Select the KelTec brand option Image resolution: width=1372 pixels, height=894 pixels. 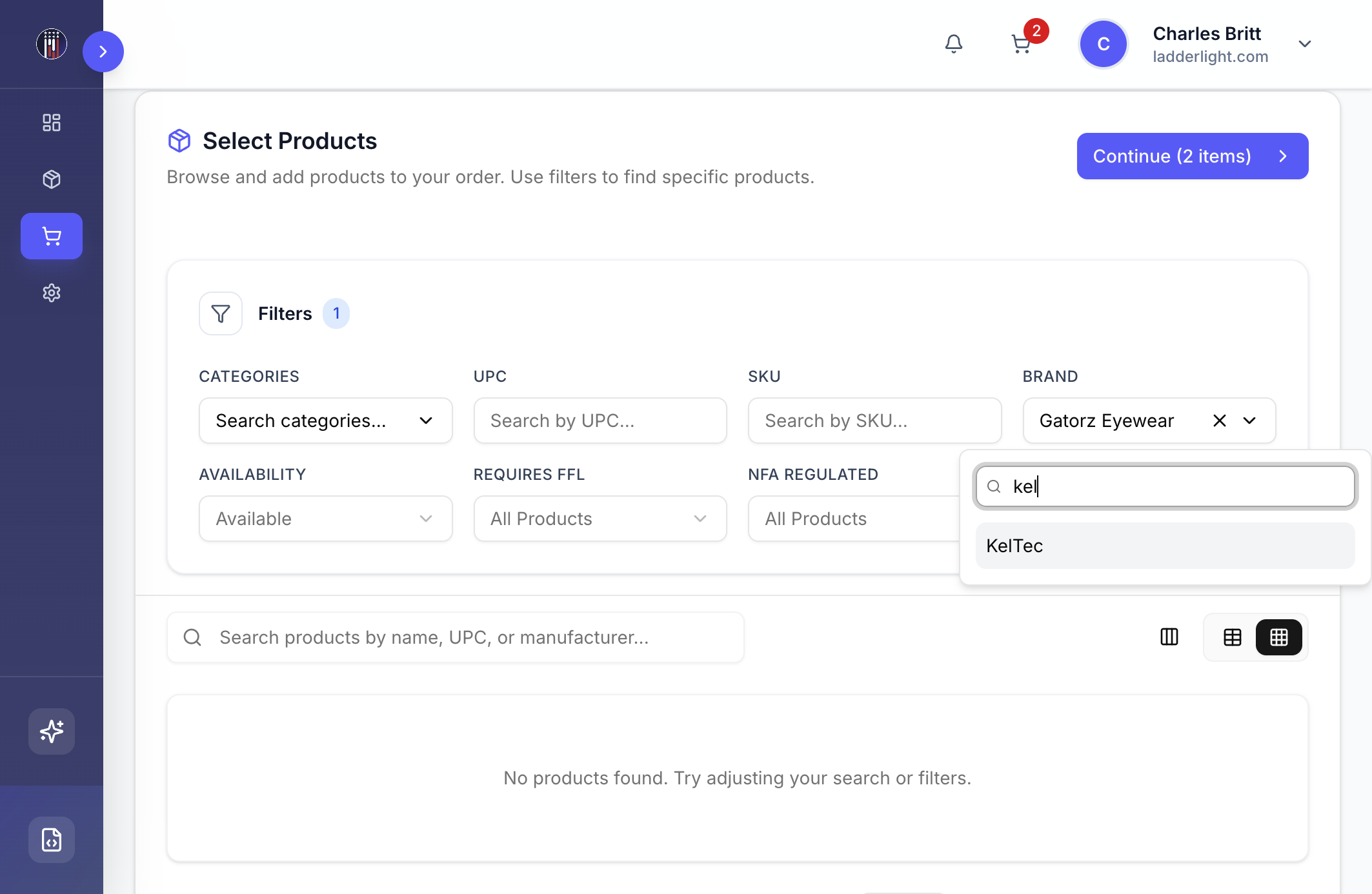click(1165, 546)
